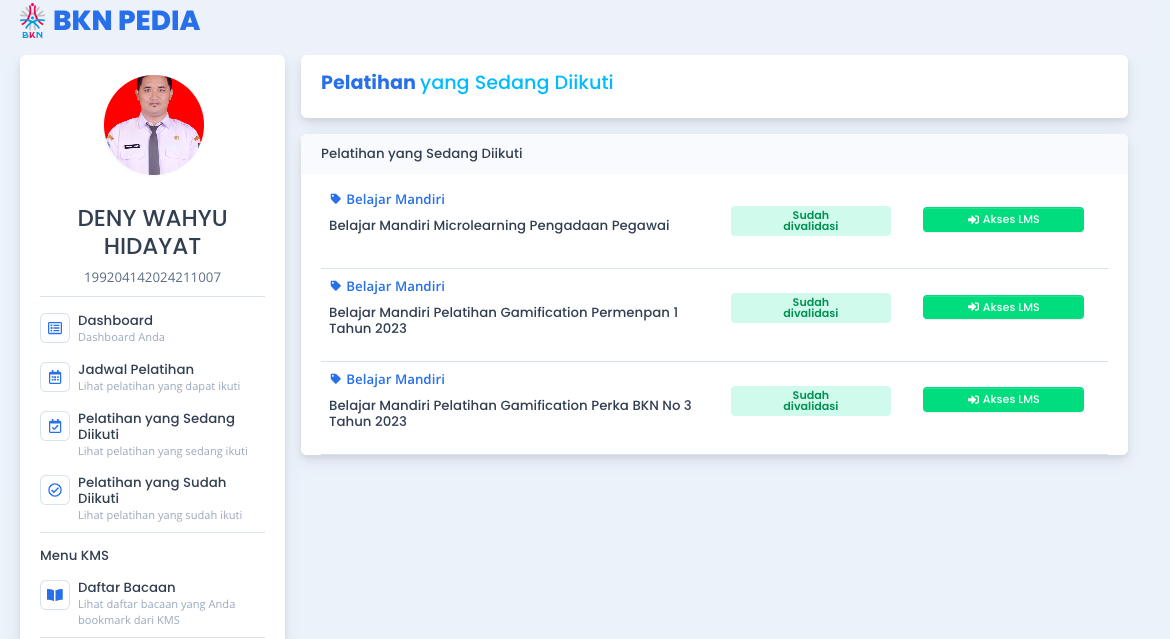Click the user profile photo

coord(154,125)
